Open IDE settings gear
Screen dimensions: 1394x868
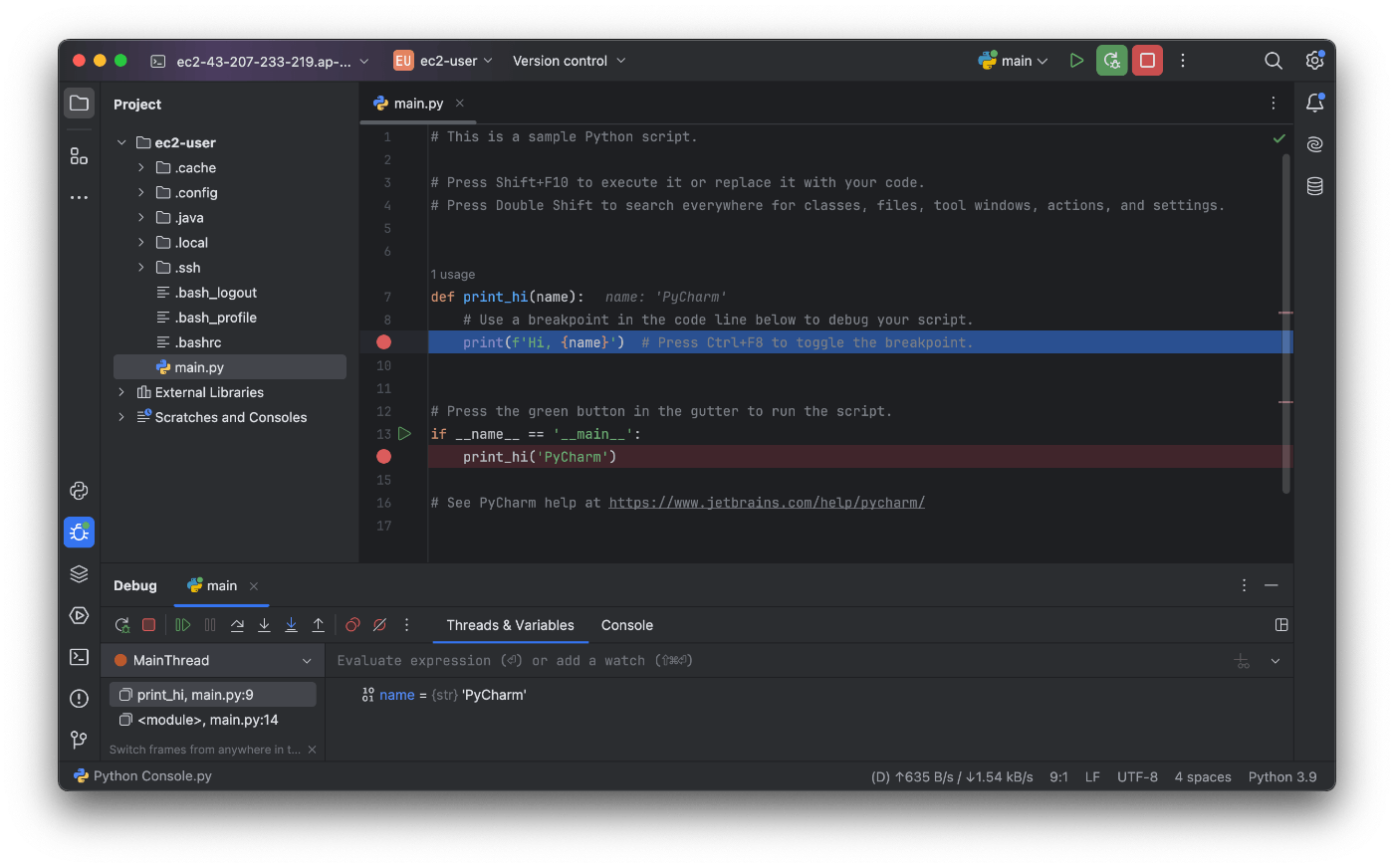click(x=1315, y=61)
